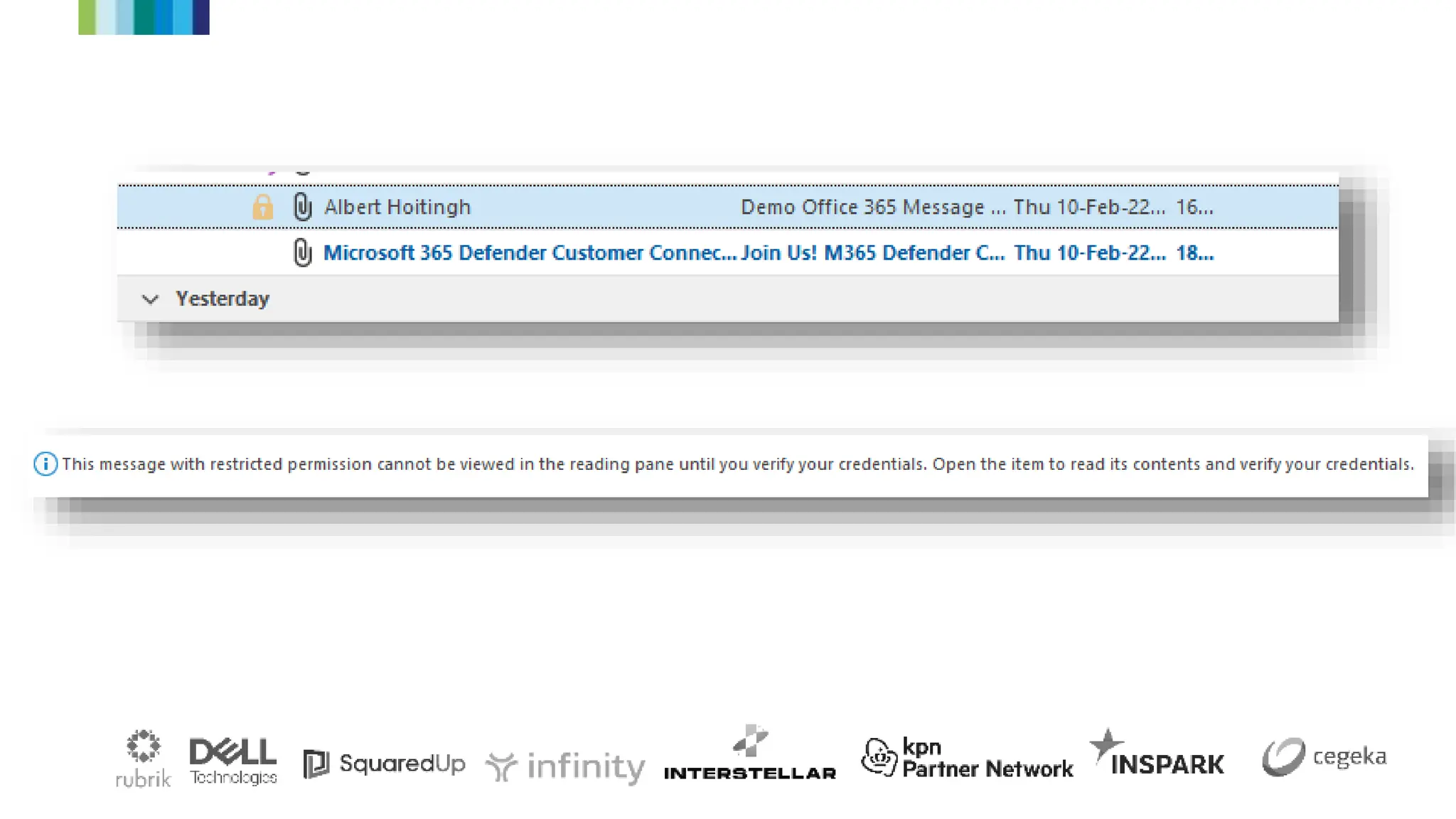The image size is (1456, 819).
Task: Select the Yesterday group header
Action: pyautogui.click(x=223, y=299)
